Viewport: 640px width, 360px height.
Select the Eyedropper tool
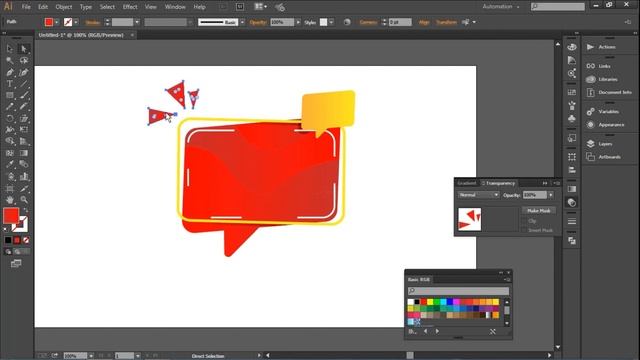10,165
